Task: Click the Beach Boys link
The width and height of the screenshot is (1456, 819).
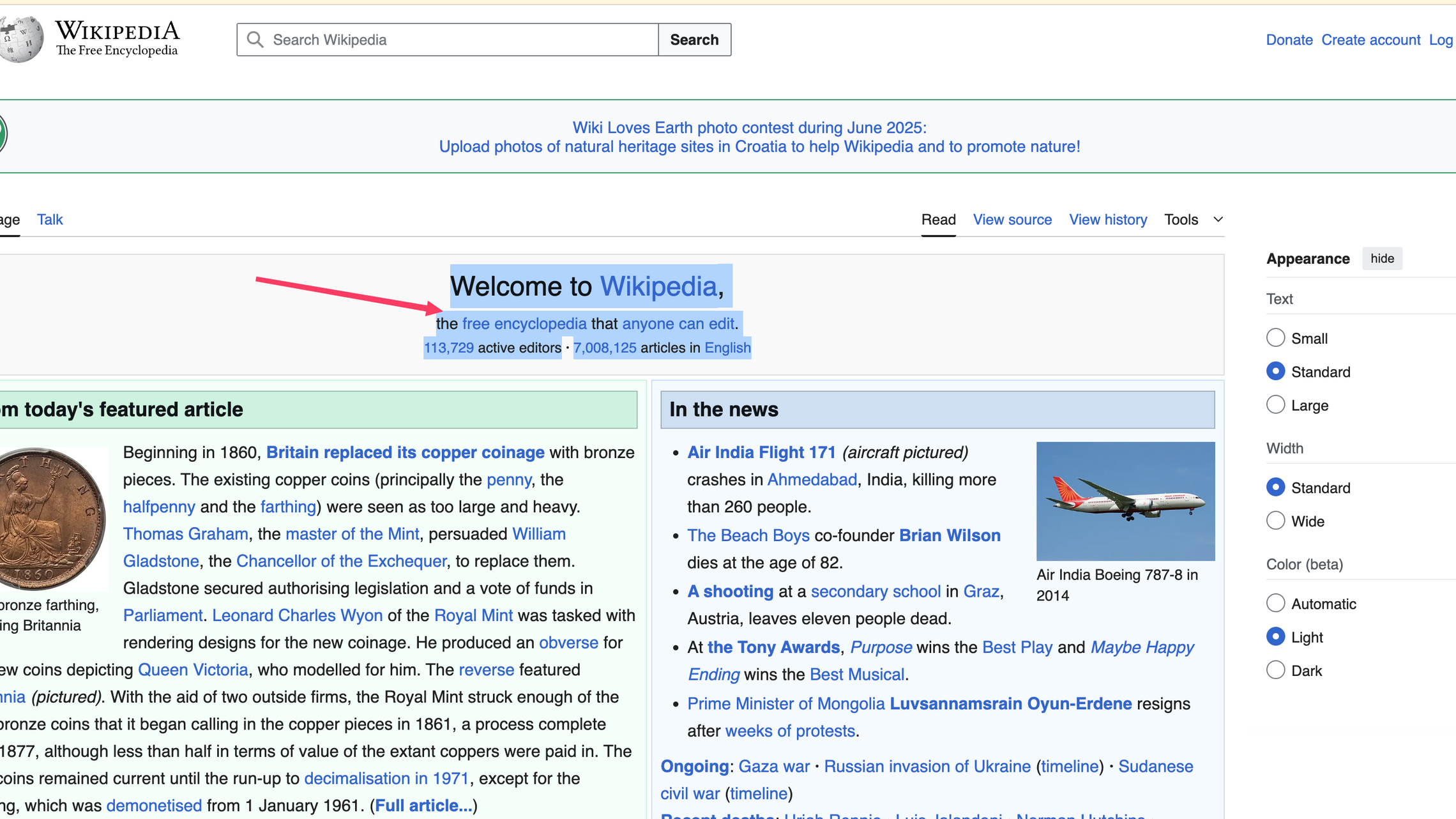Action: (x=748, y=535)
